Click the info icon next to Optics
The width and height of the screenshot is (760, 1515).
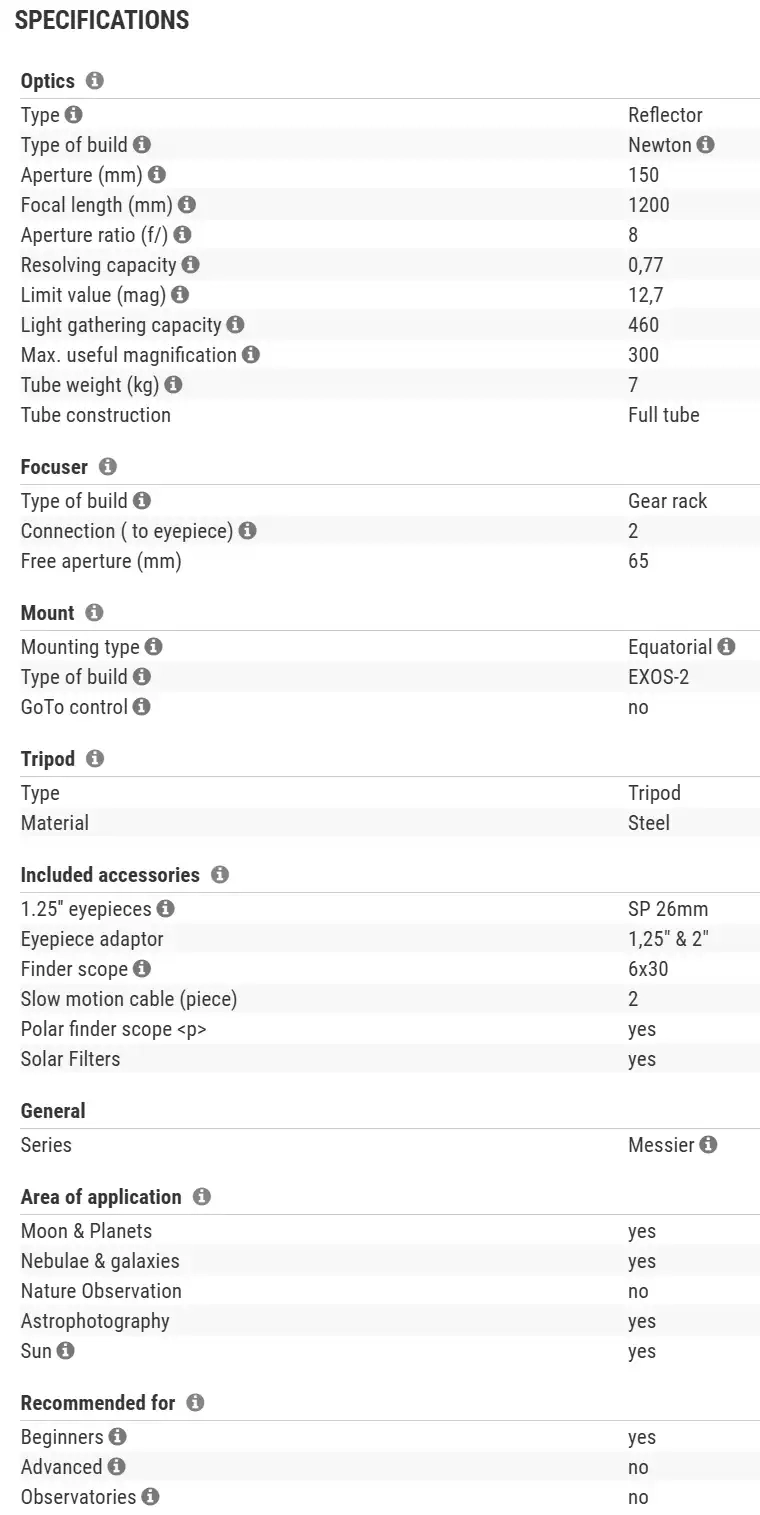(95, 81)
